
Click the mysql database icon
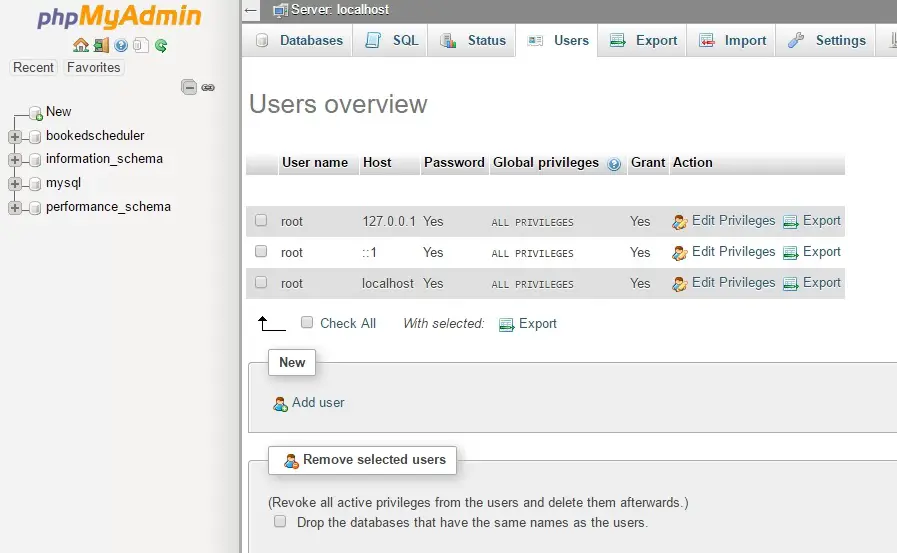click(x=35, y=184)
